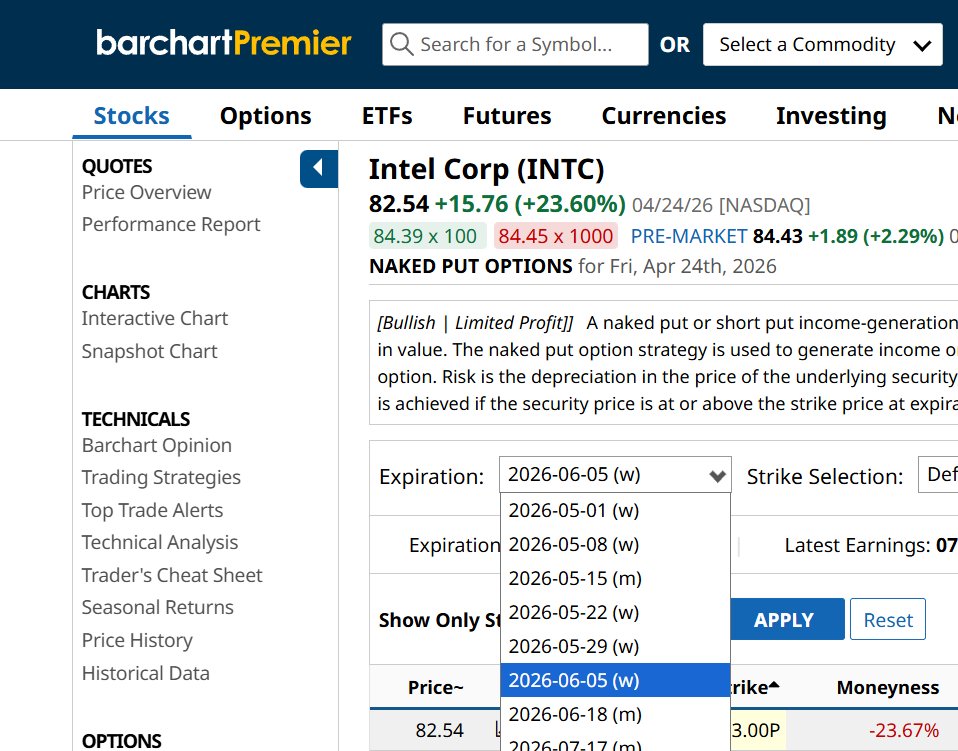Image resolution: width=958 pixels, height=751 pixels.
Task: Open Trader's Cheat Sheet link
Action: point(172,575)
